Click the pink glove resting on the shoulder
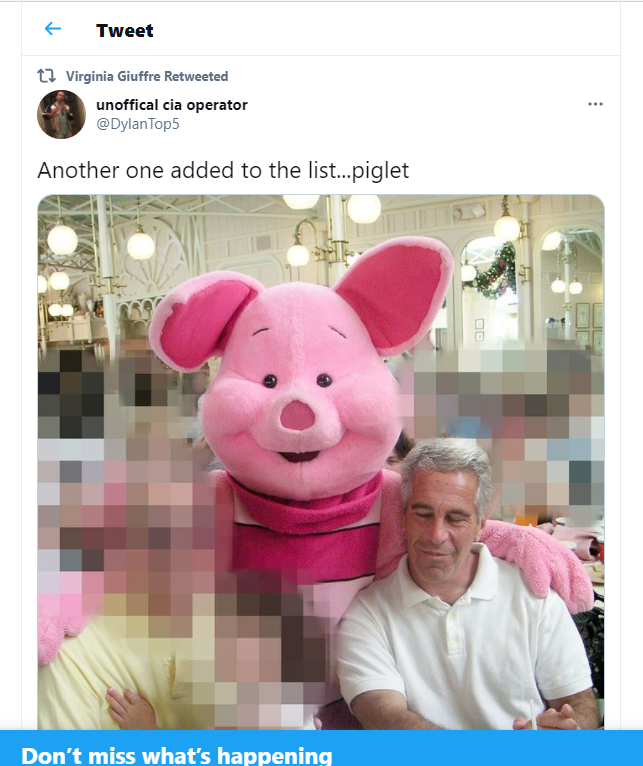643x766 pixels. pos(542,564)
